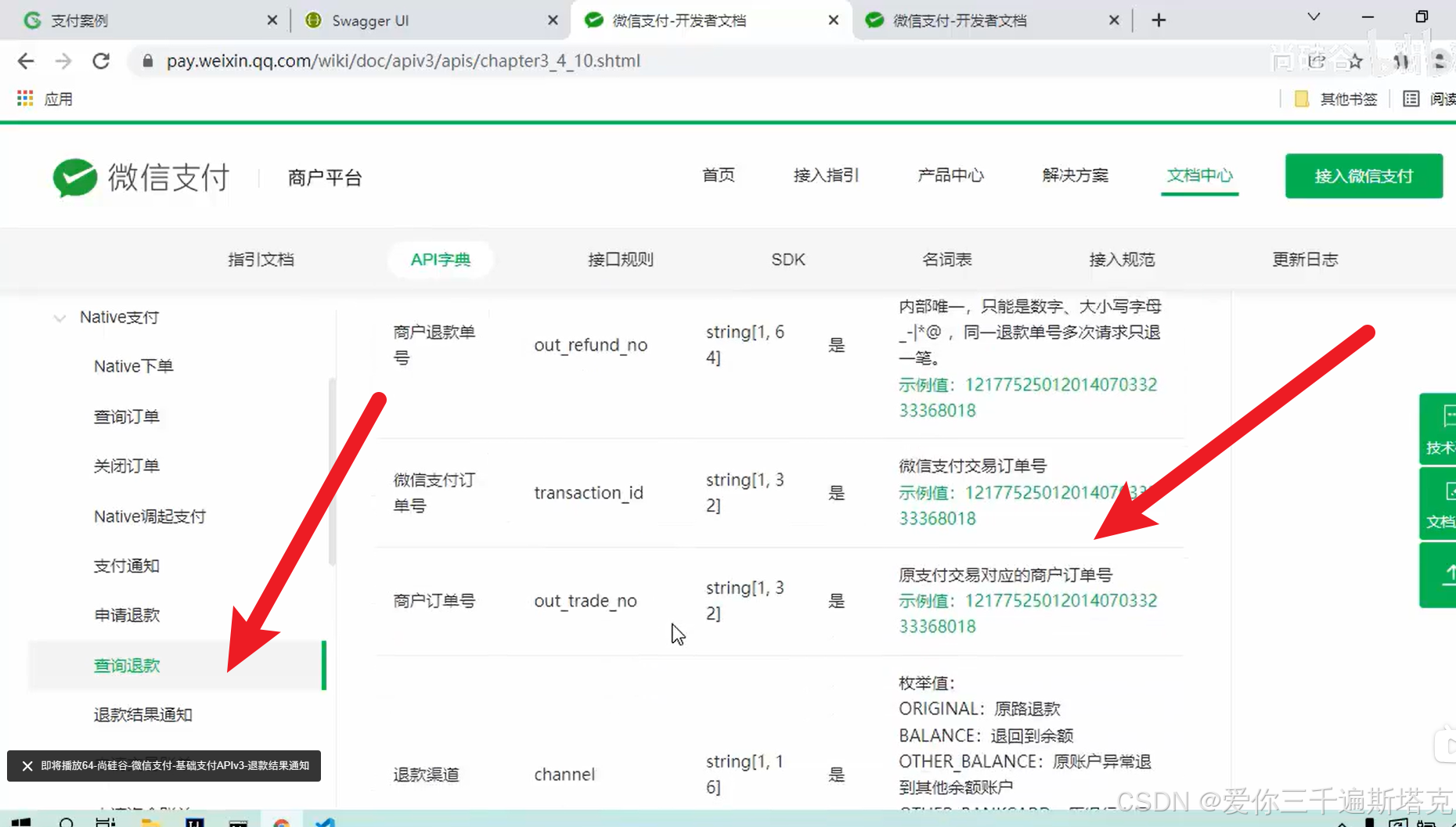The image size is (1456, 827).
Task: Open the 其他书签 bookmarks folder
Action: click(x=1336, y=99)
